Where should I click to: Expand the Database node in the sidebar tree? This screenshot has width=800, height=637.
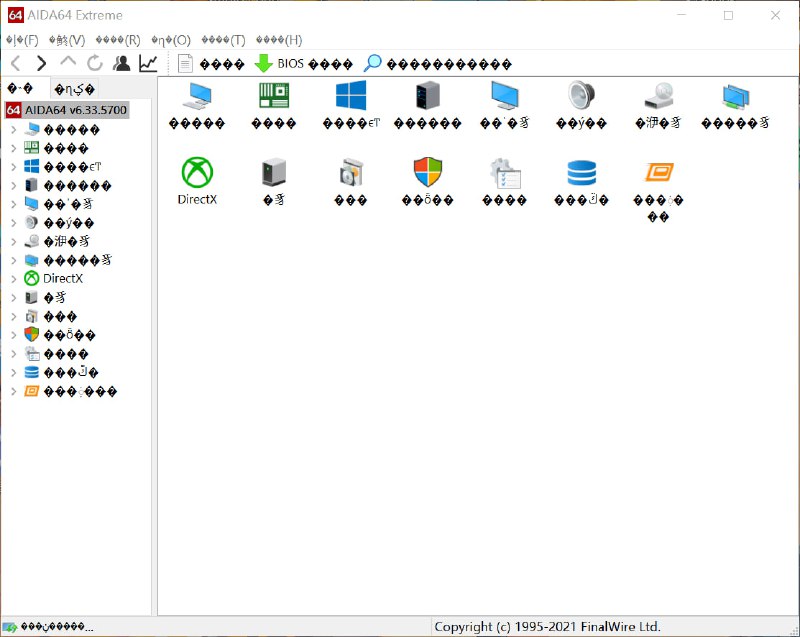tap(13, 373)
